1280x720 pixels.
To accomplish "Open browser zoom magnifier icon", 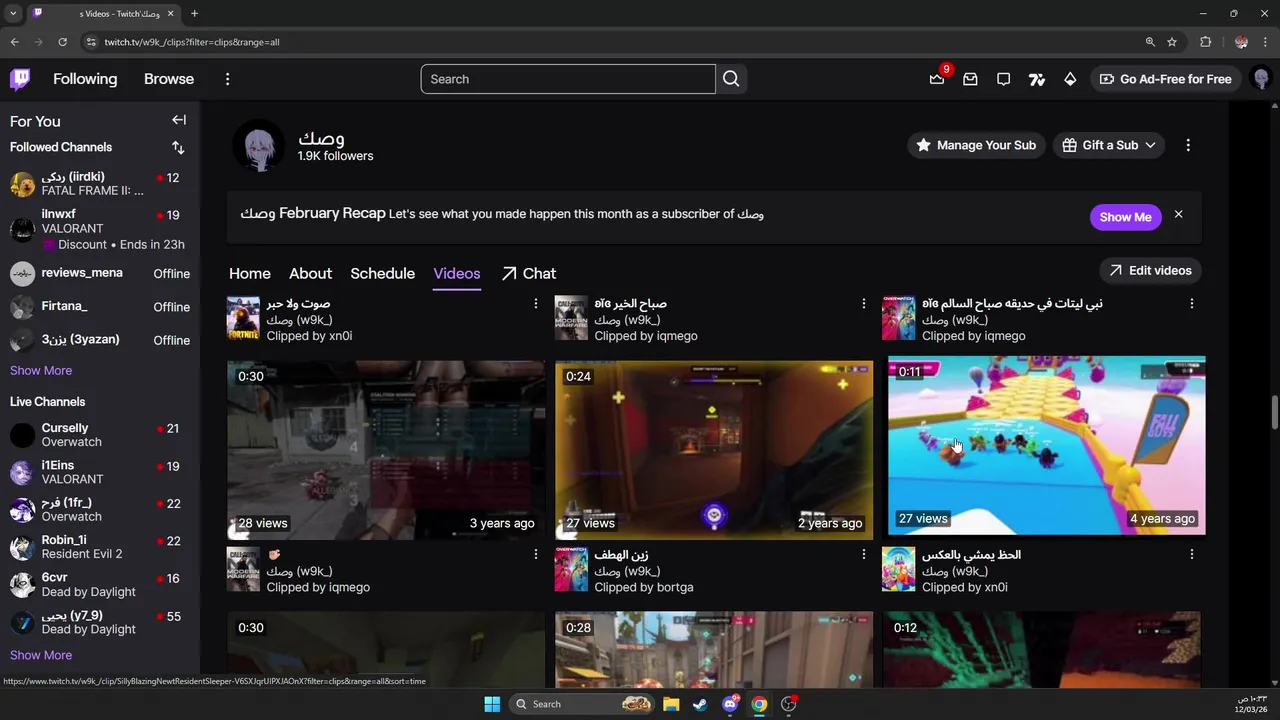I will (1150, 42).
